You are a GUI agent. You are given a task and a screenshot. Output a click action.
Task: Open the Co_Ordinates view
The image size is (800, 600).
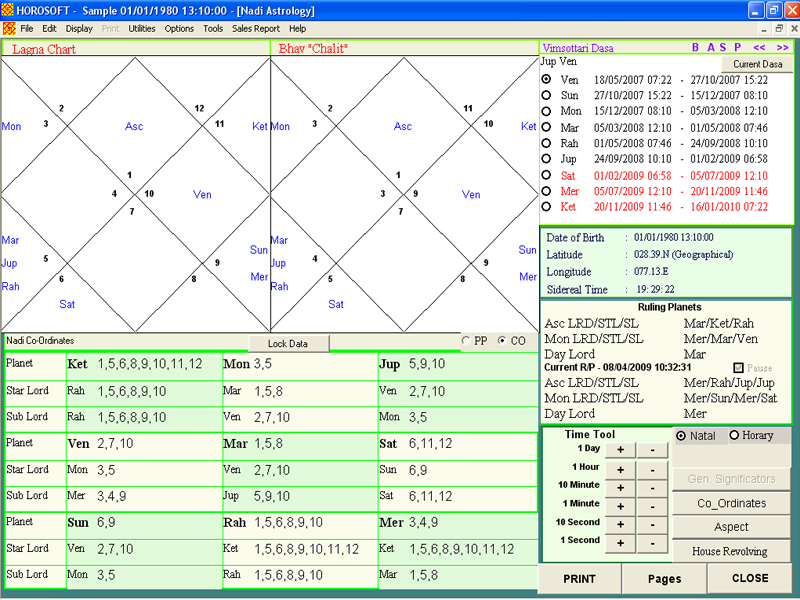[731, 504]
